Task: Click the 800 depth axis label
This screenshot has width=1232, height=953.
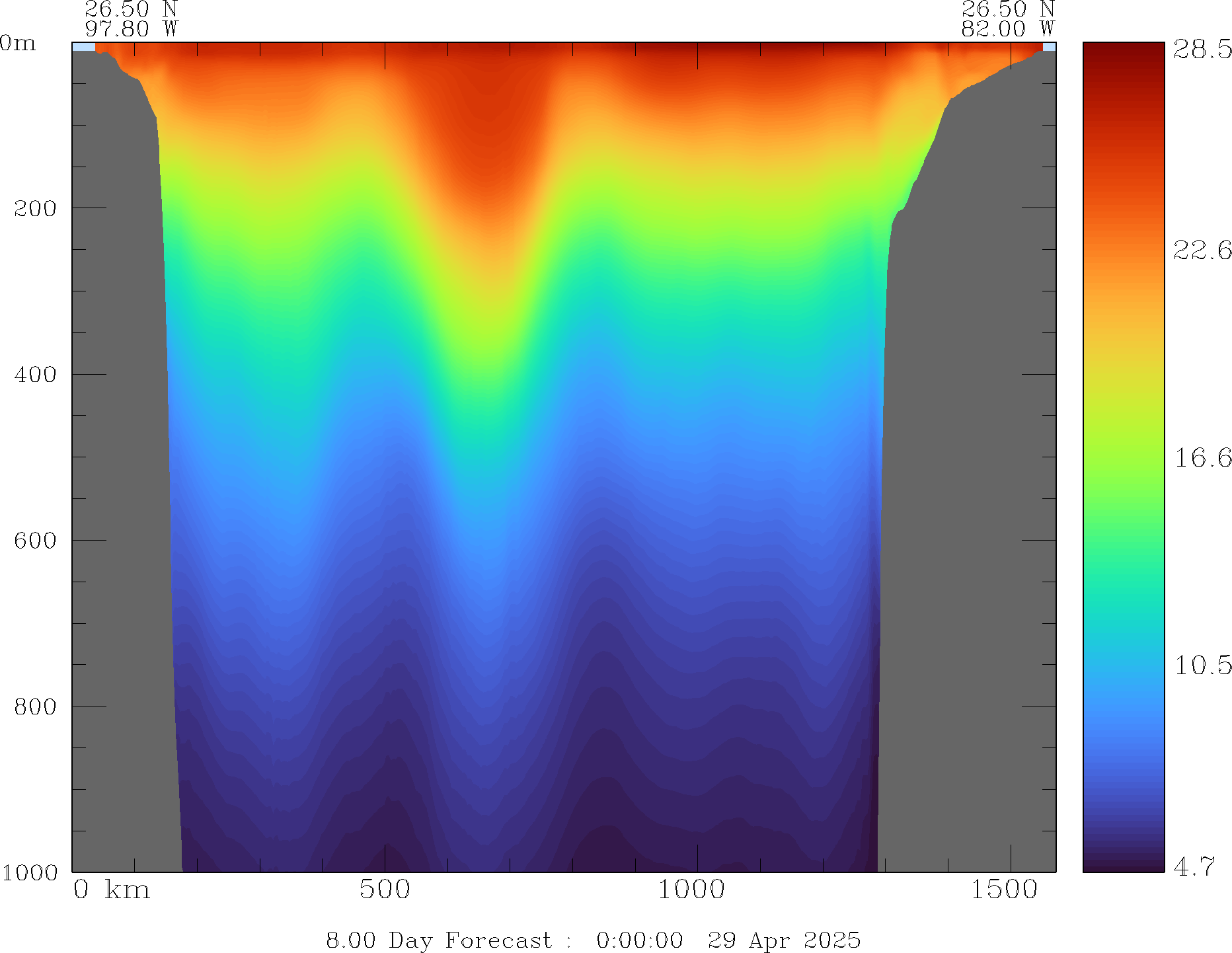Action: click(x=35, y=706)
